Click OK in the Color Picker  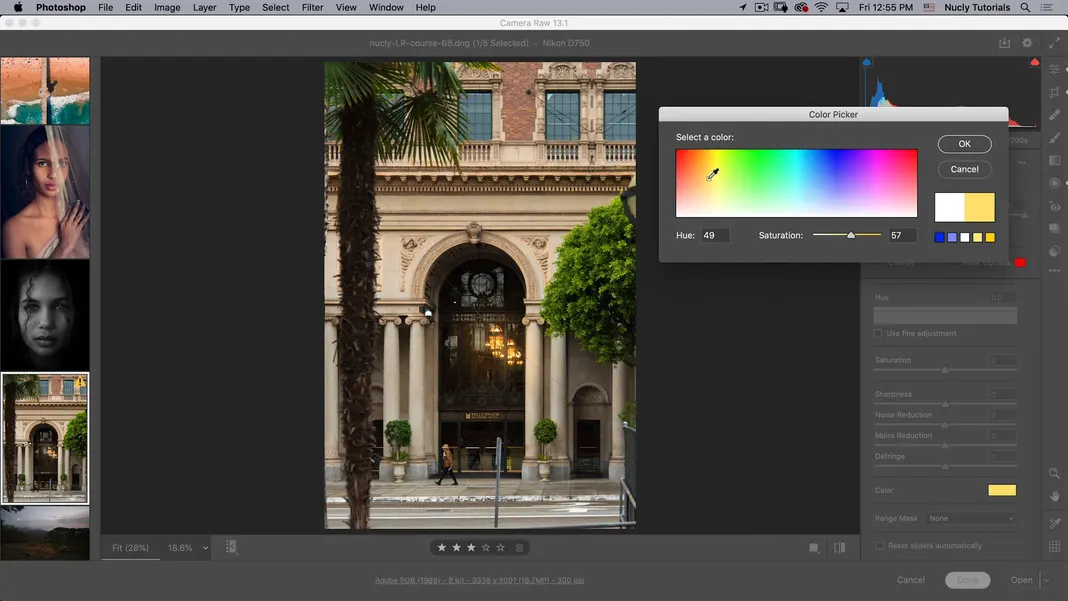[964, 144]
